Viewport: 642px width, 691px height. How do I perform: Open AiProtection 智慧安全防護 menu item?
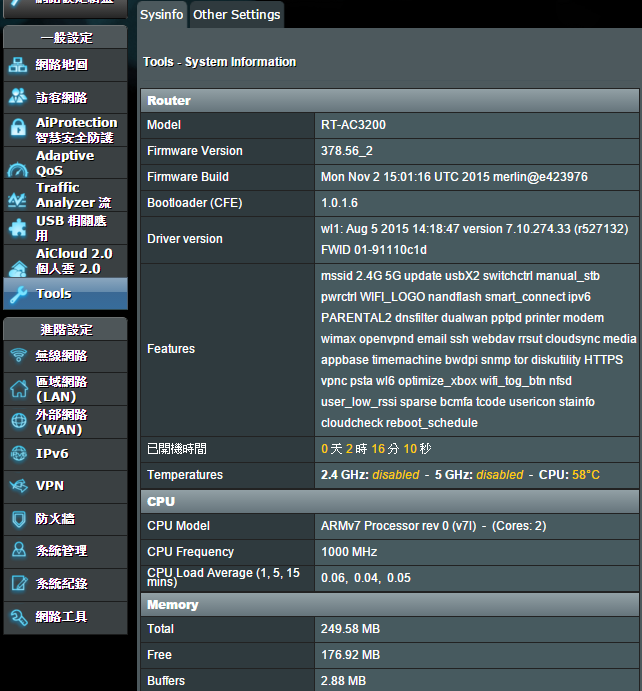66,130
